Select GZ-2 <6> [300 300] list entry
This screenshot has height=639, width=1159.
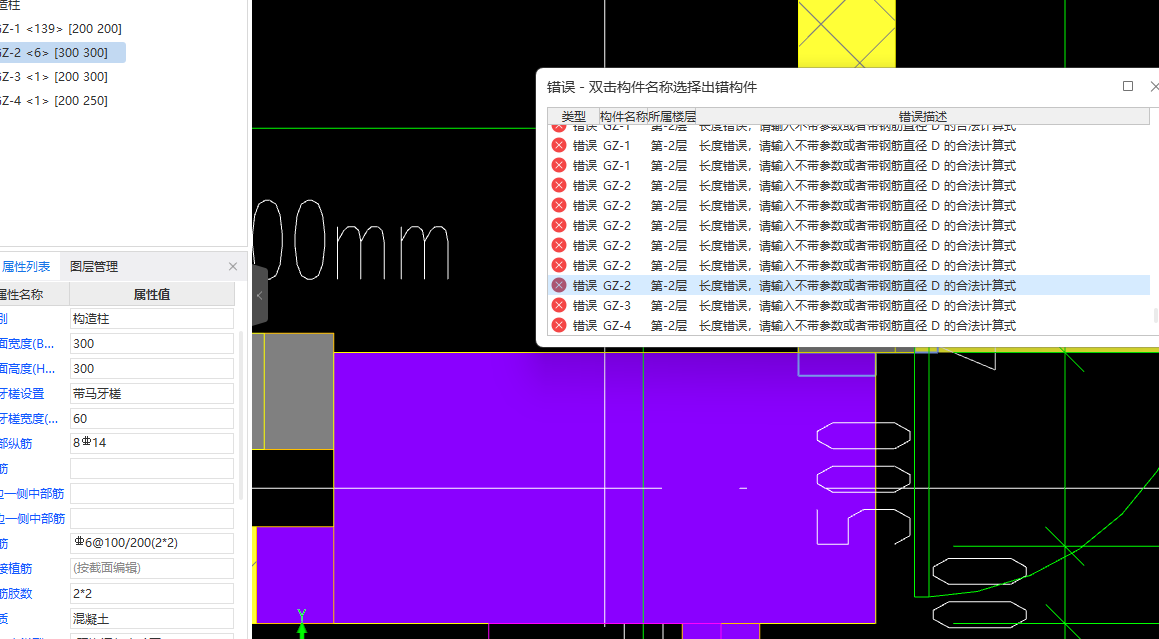(x=62, y=53)
